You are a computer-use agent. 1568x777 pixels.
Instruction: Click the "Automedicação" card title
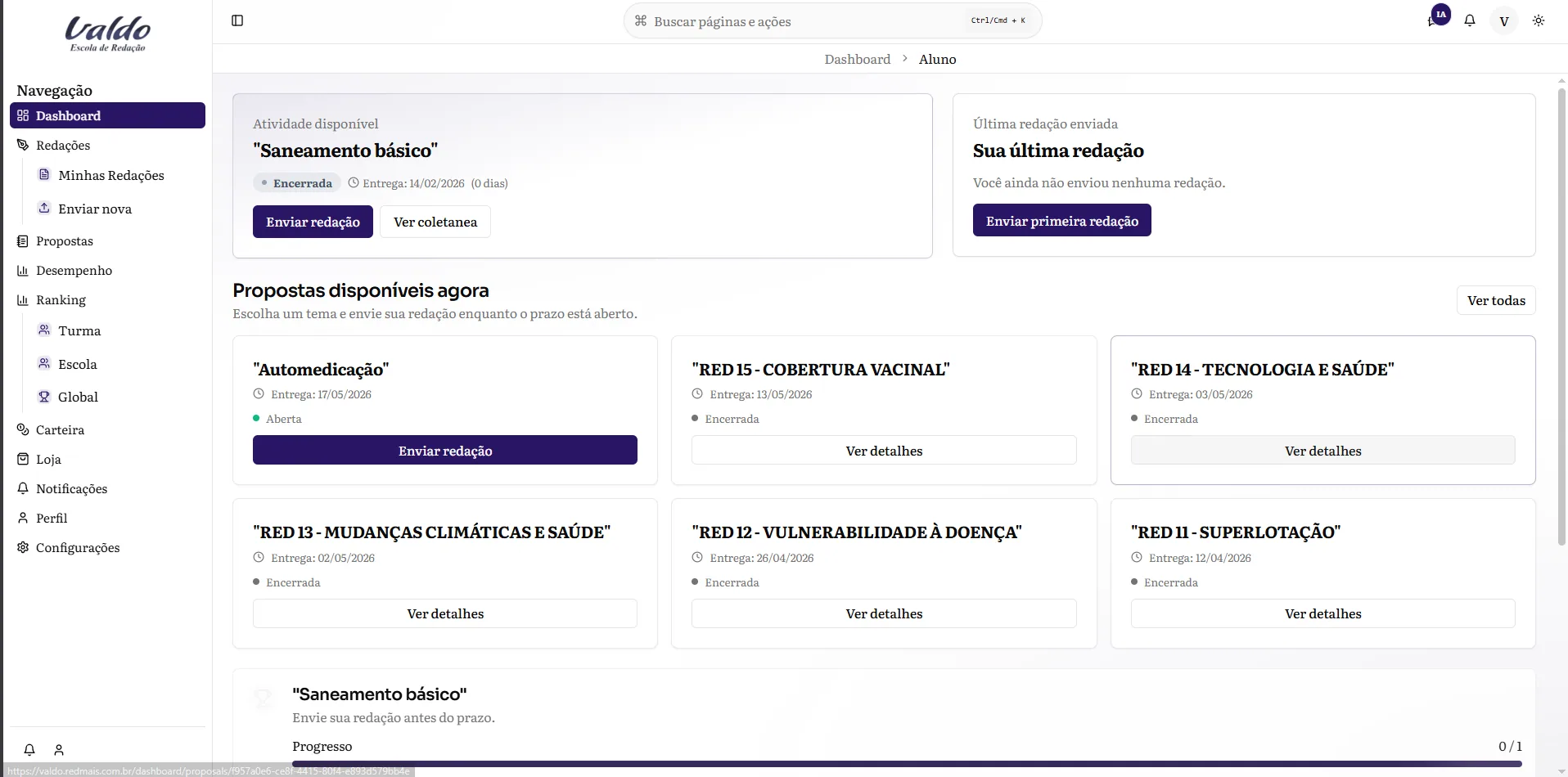(321, 369)
